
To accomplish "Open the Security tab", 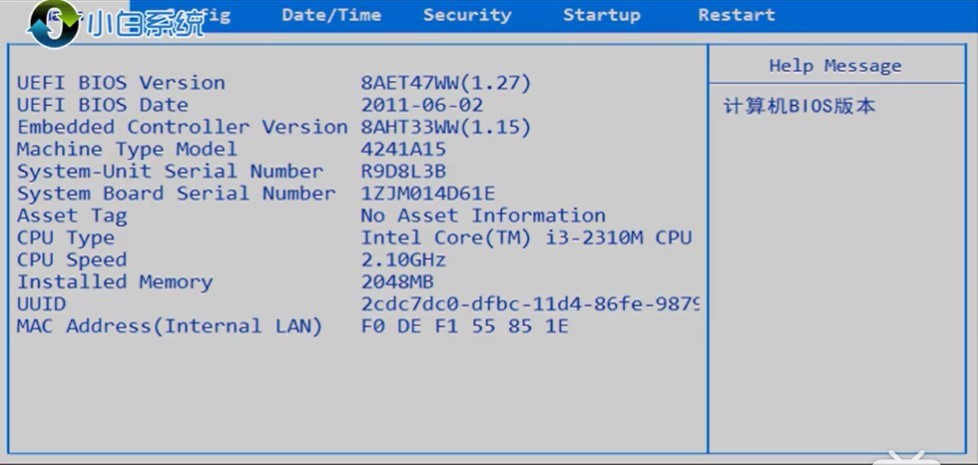I will [x=467, y=15].
